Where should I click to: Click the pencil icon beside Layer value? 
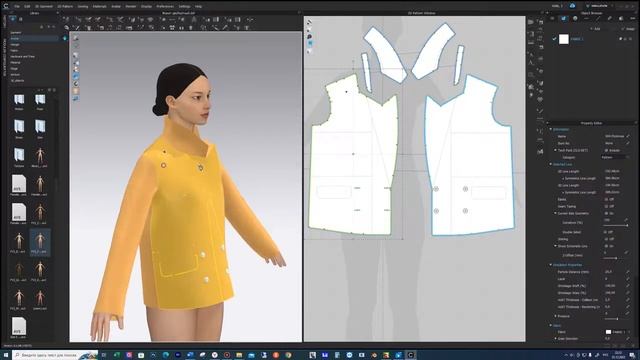628,279
